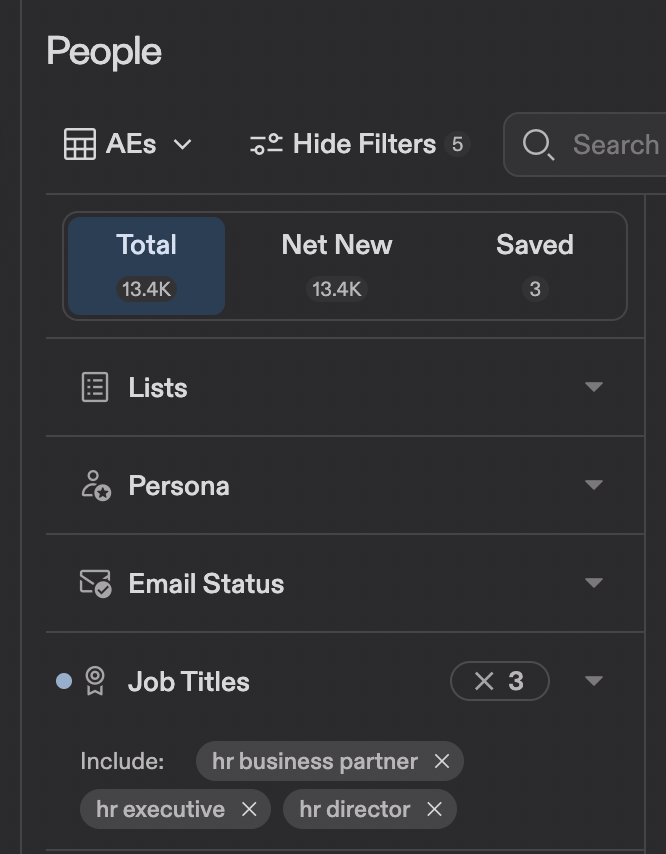Click the Email Status envelope icon
Image resolution: width=666 pixels, height=854 pixels.
click(x=95, y=584)
